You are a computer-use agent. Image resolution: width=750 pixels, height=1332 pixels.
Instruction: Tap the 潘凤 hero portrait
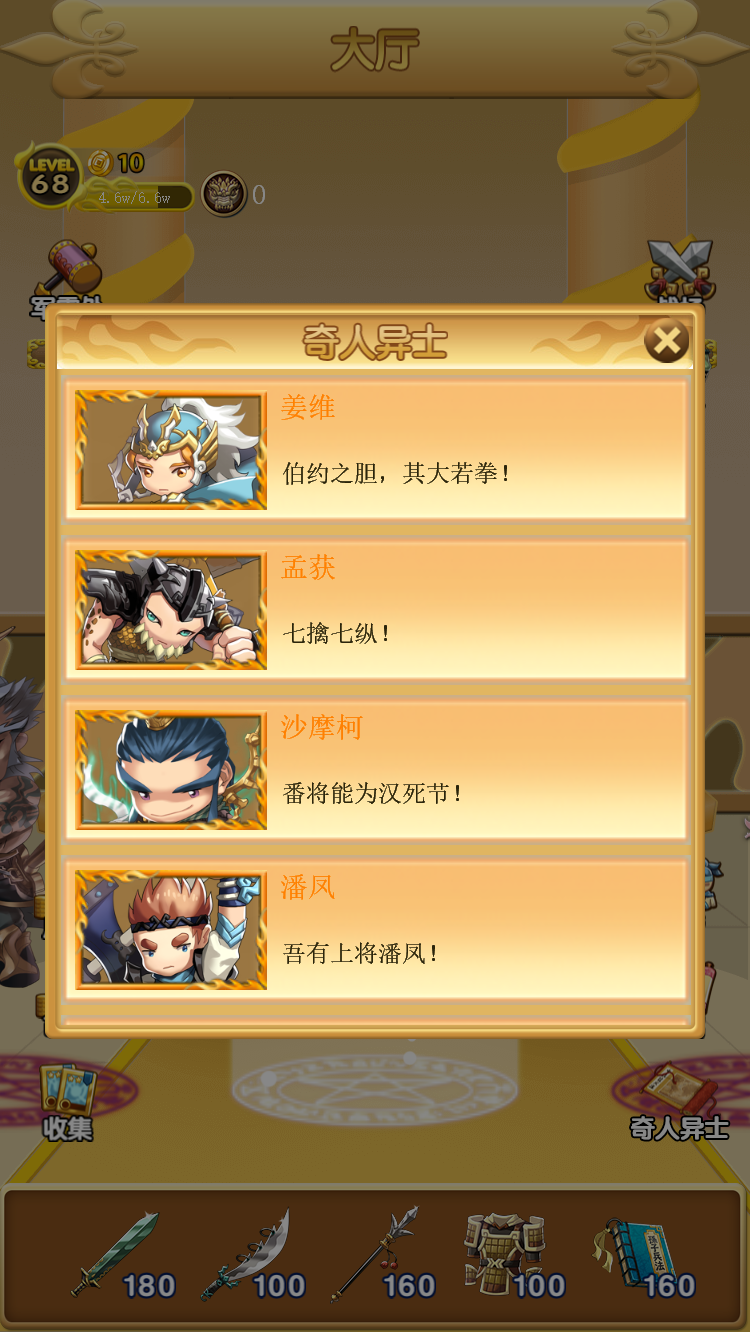pyautogui.click(x=171, y=930)
